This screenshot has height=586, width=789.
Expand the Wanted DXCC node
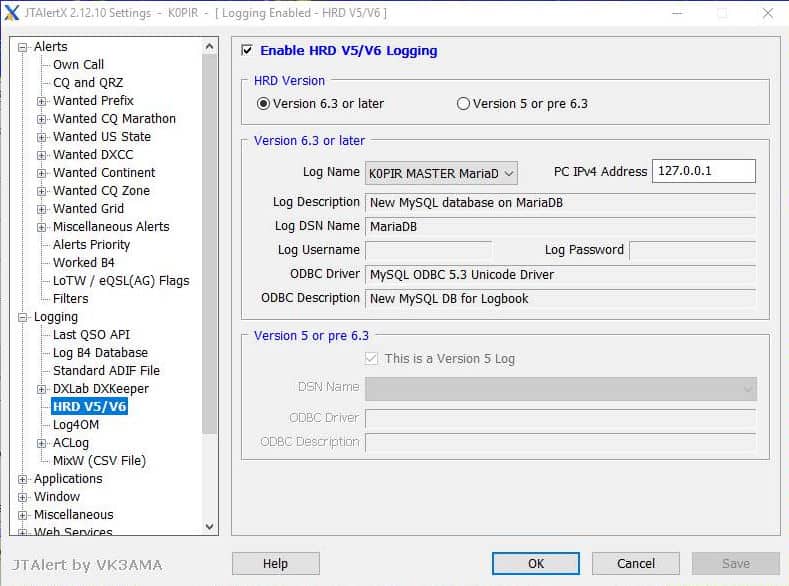pos(42,155)
